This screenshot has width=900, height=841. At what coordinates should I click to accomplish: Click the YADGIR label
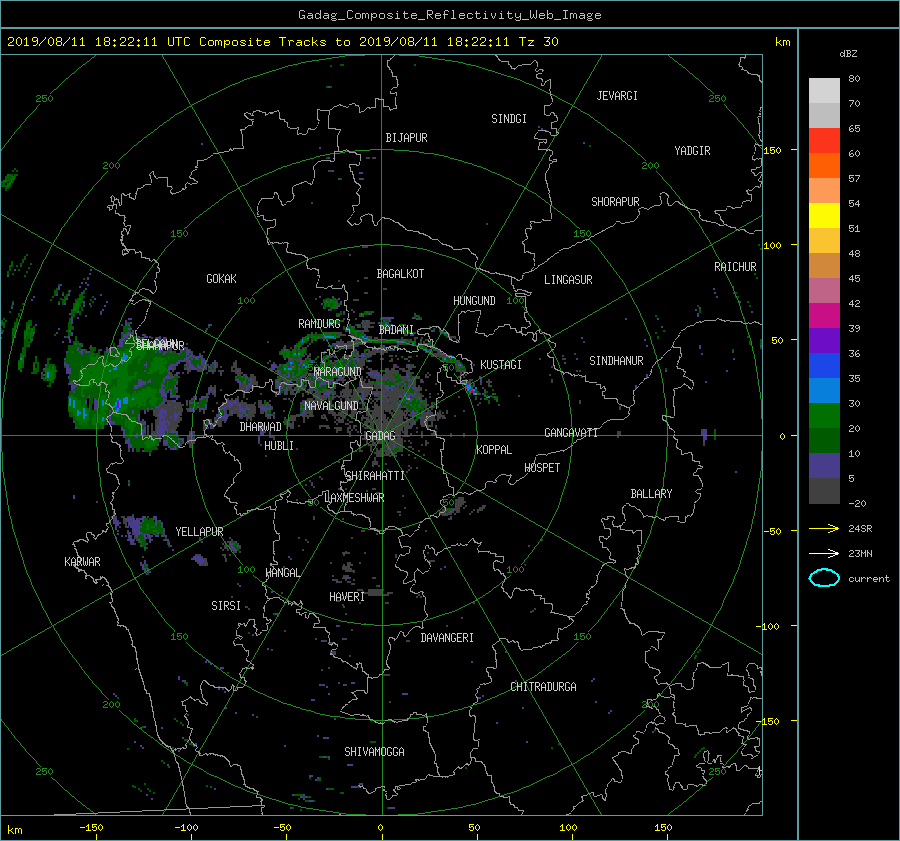692,151
